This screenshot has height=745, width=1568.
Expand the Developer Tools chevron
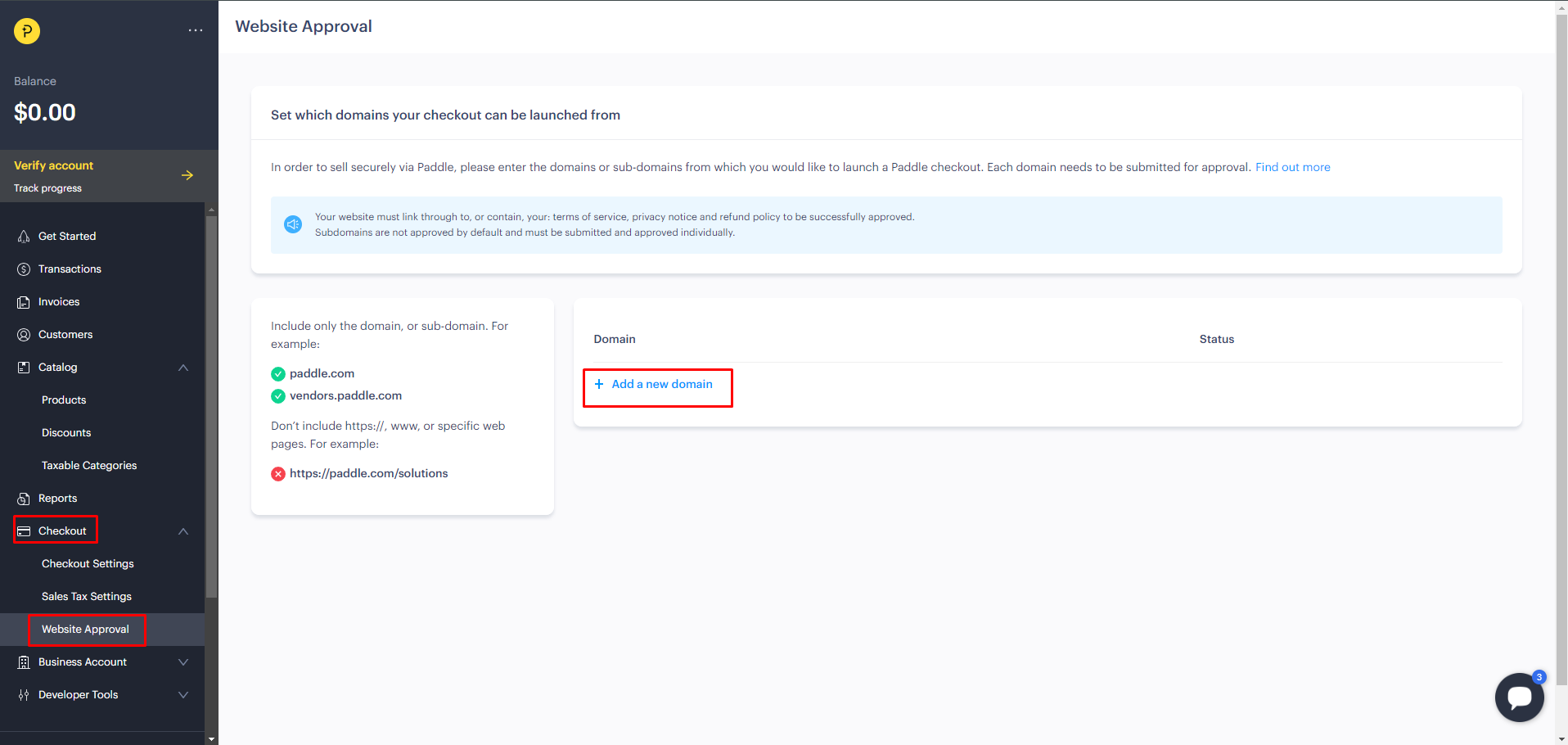(183, 695)
